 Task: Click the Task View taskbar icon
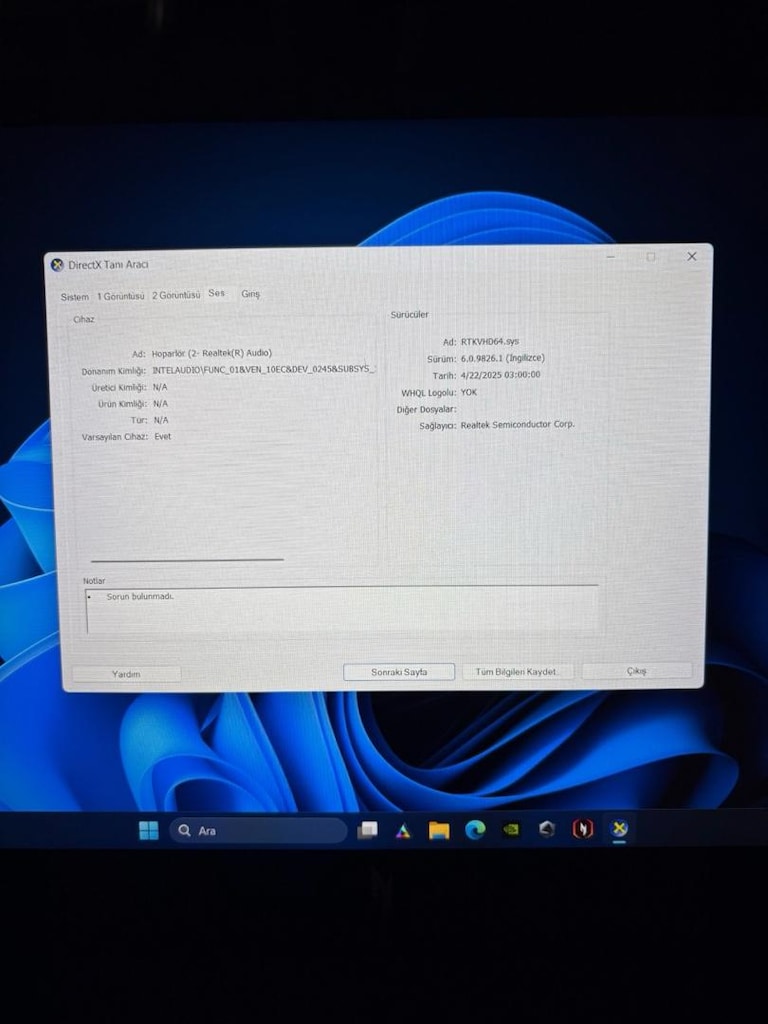(367, 829)
